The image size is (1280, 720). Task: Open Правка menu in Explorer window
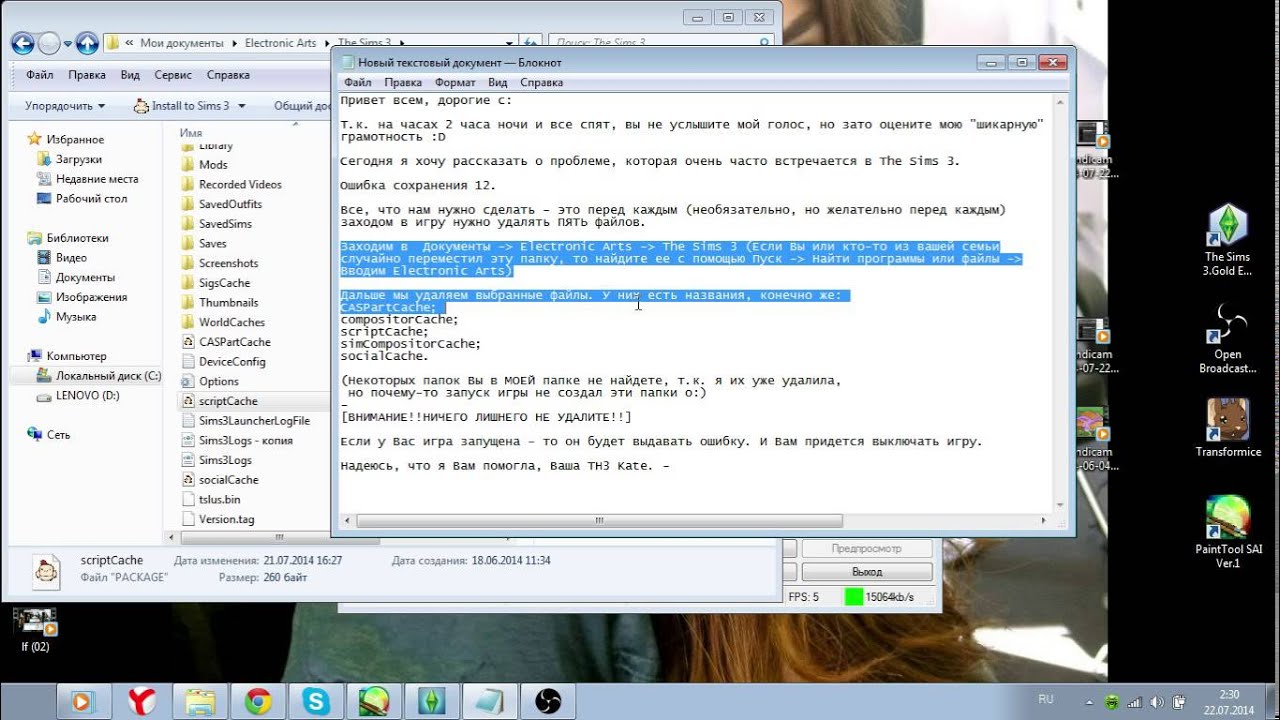coord(87,75)
